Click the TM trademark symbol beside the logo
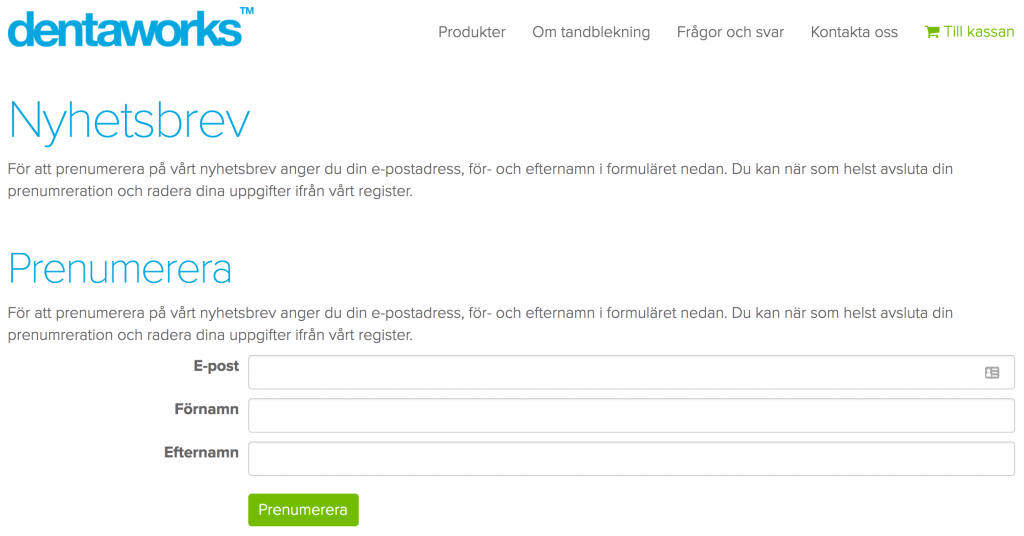The image size is (1024, 536). (247, 11)
